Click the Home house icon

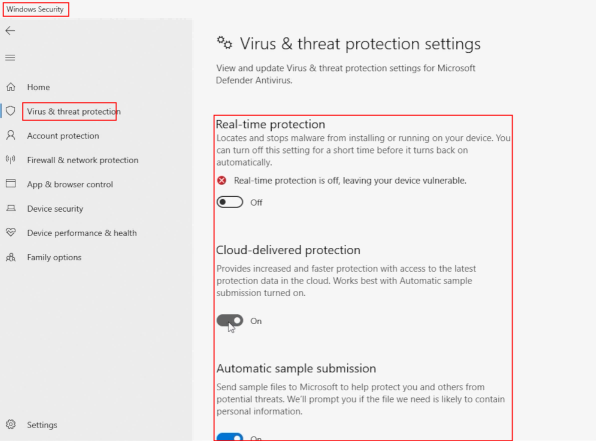[x=11, y=87]
